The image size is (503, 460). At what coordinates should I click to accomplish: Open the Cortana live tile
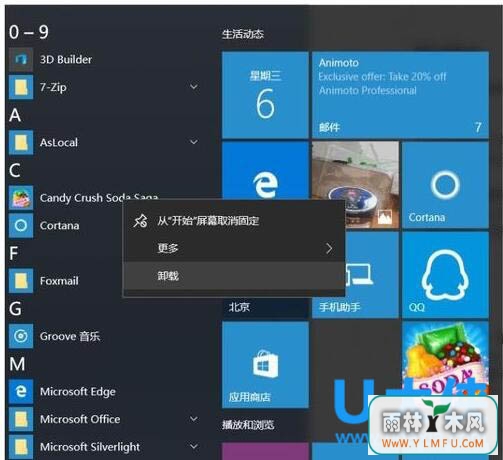[x=445, y=185]
